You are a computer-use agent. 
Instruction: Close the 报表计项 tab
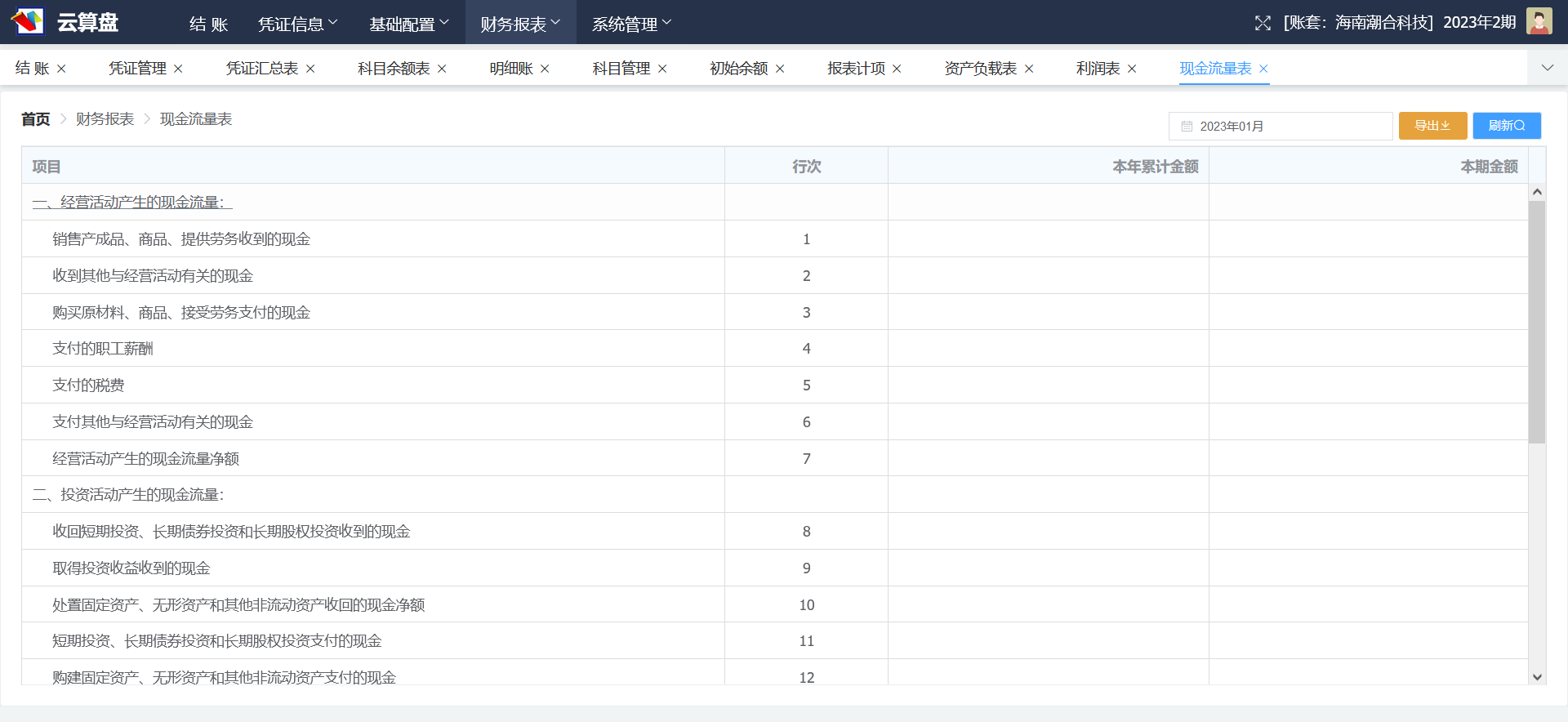point(897,69)
